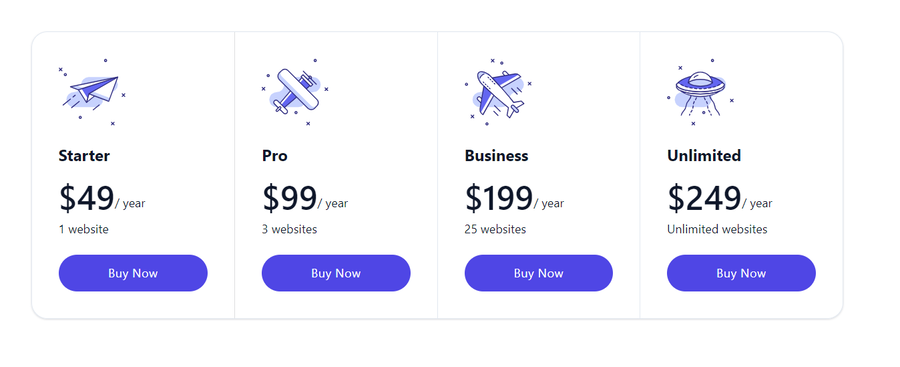This screenshot has height=367, width=900.
Task: Buy the Starter plan now
Action: 133,273
